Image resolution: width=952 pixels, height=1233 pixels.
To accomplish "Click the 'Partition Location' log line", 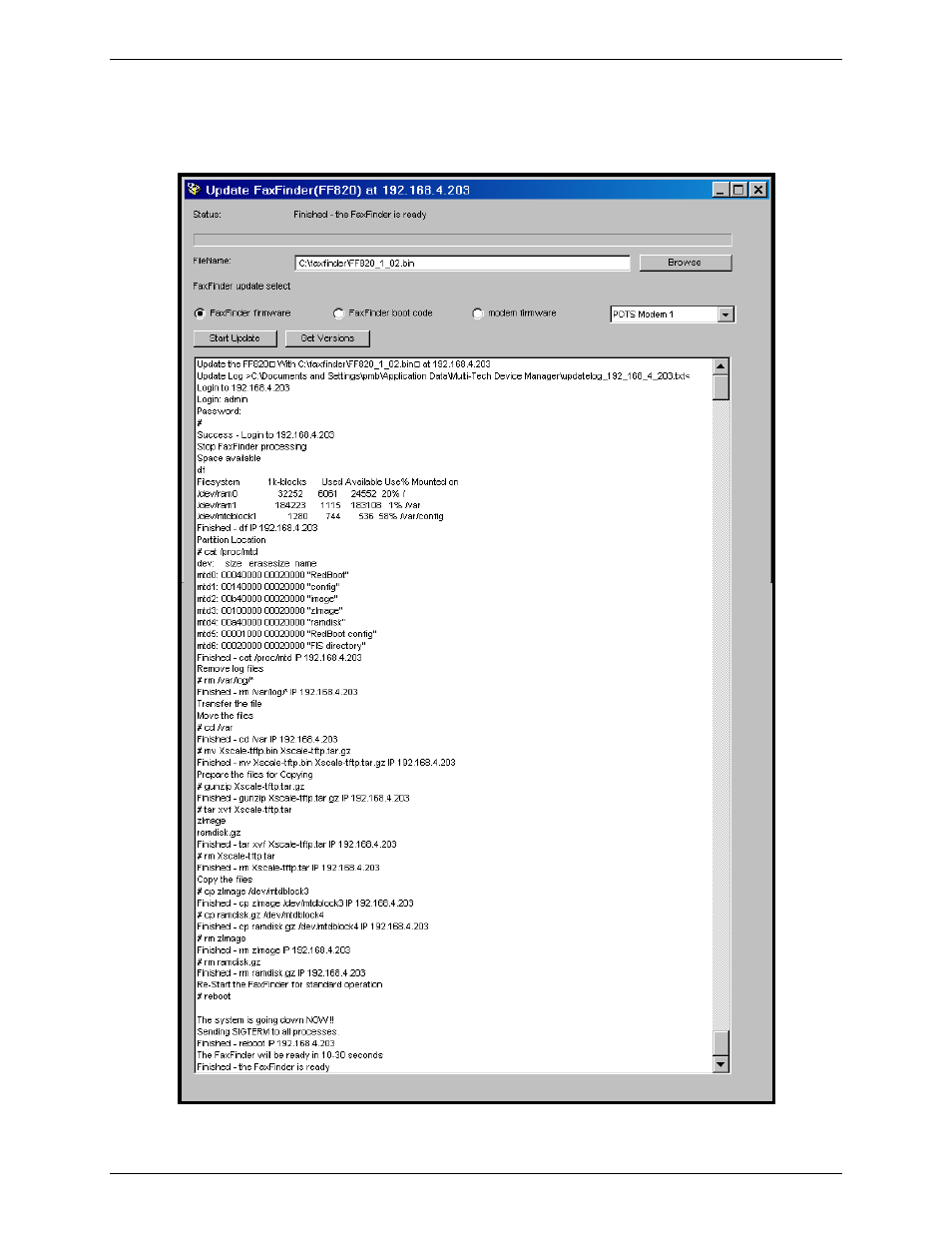I will 232,540.
